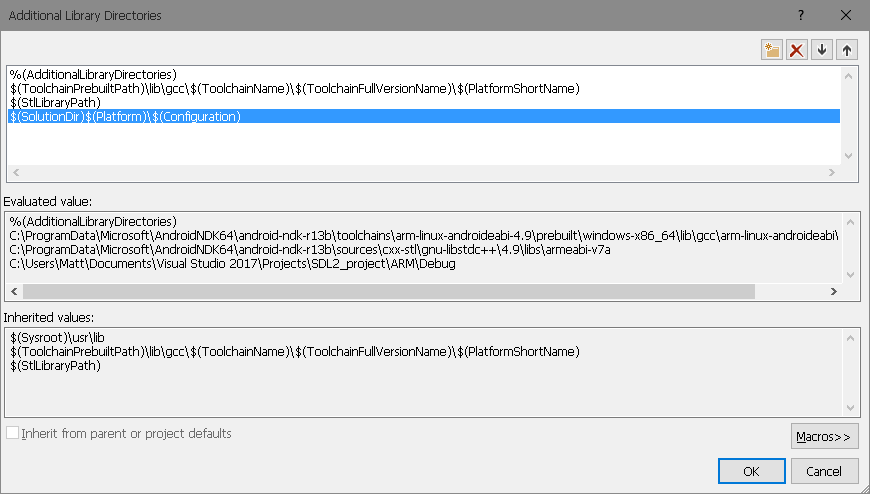Click OK to confirm directories

point(750,471)
